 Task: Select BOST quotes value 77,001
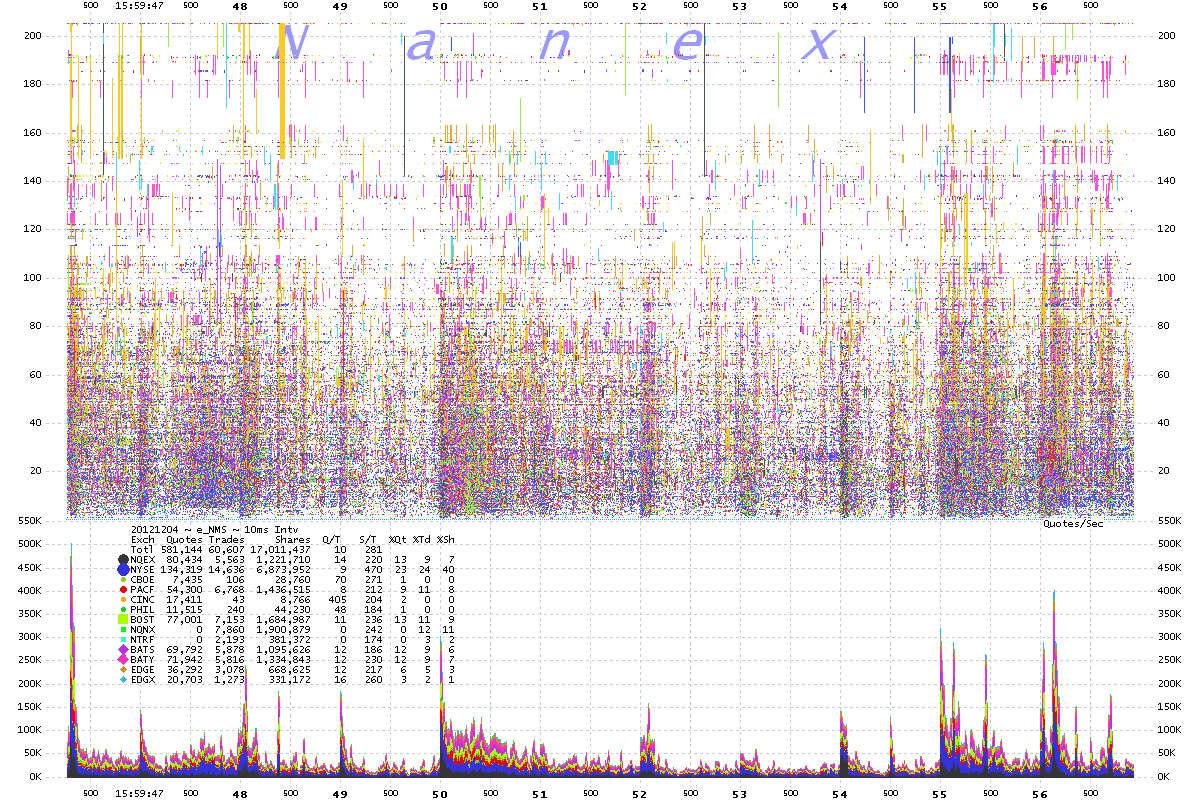[x=185, y=621]
